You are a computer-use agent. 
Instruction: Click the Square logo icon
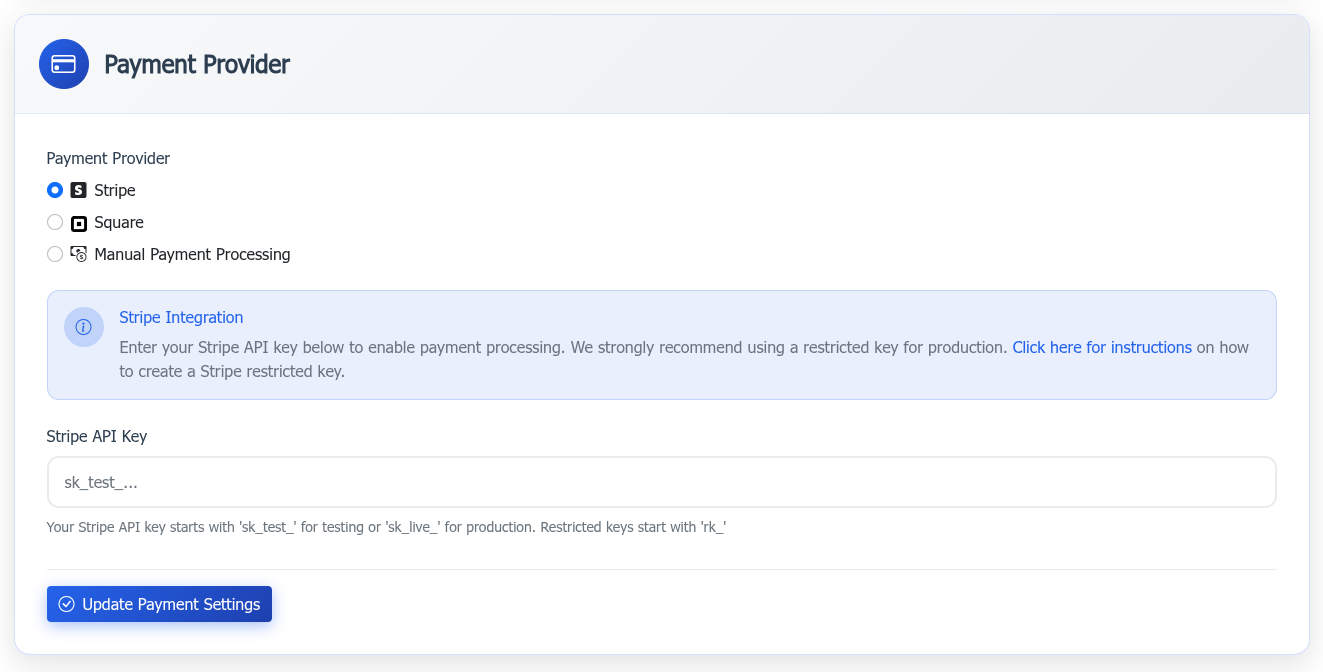click(79, 223)
